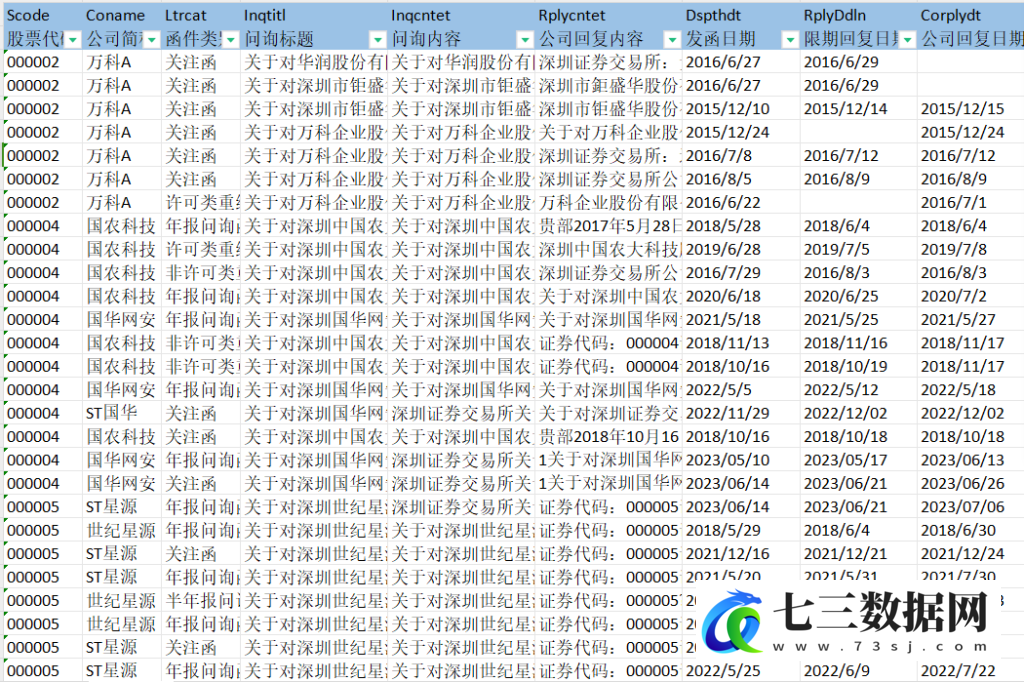Select date cell 2023/06/13
The image size is (1024, 682).
point(971,461)
